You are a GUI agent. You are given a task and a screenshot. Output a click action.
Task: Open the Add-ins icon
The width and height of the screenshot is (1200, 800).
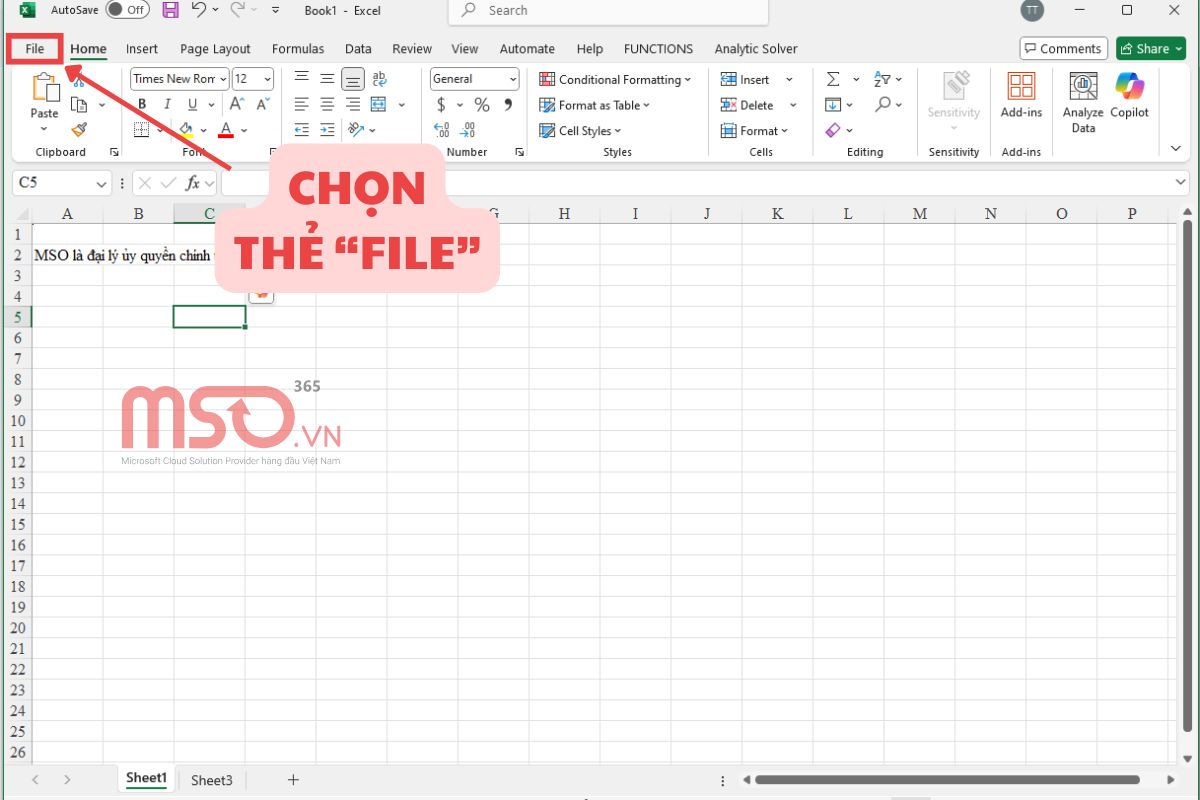(1021, 86)
